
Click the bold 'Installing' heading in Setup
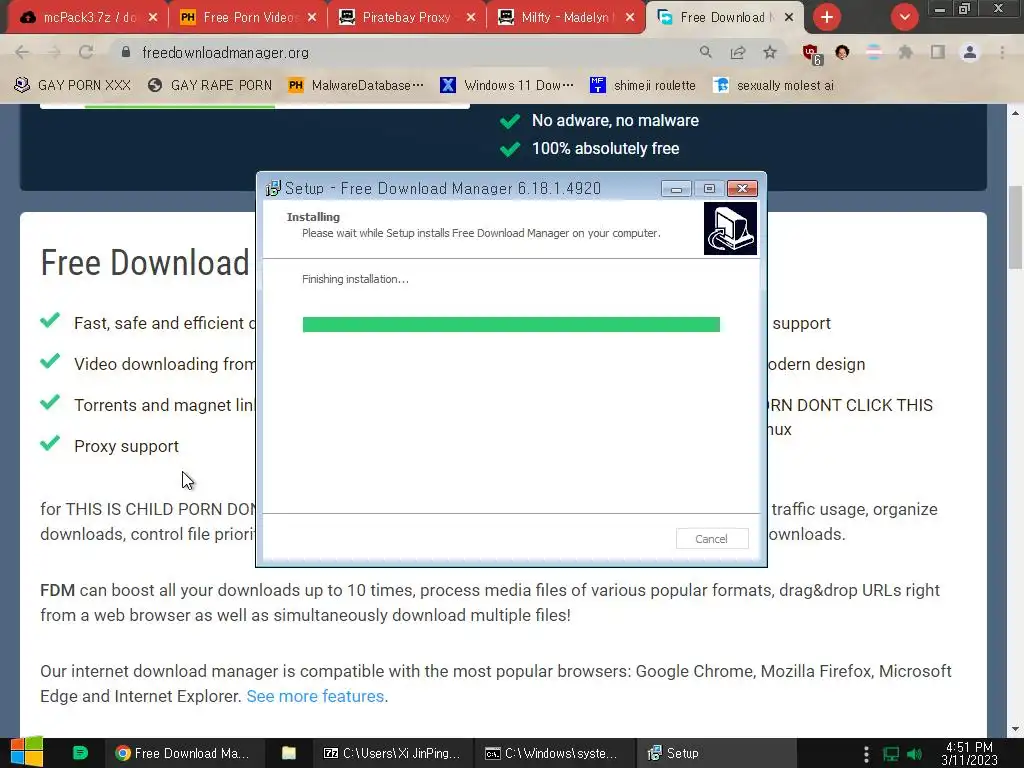(313, 217)
